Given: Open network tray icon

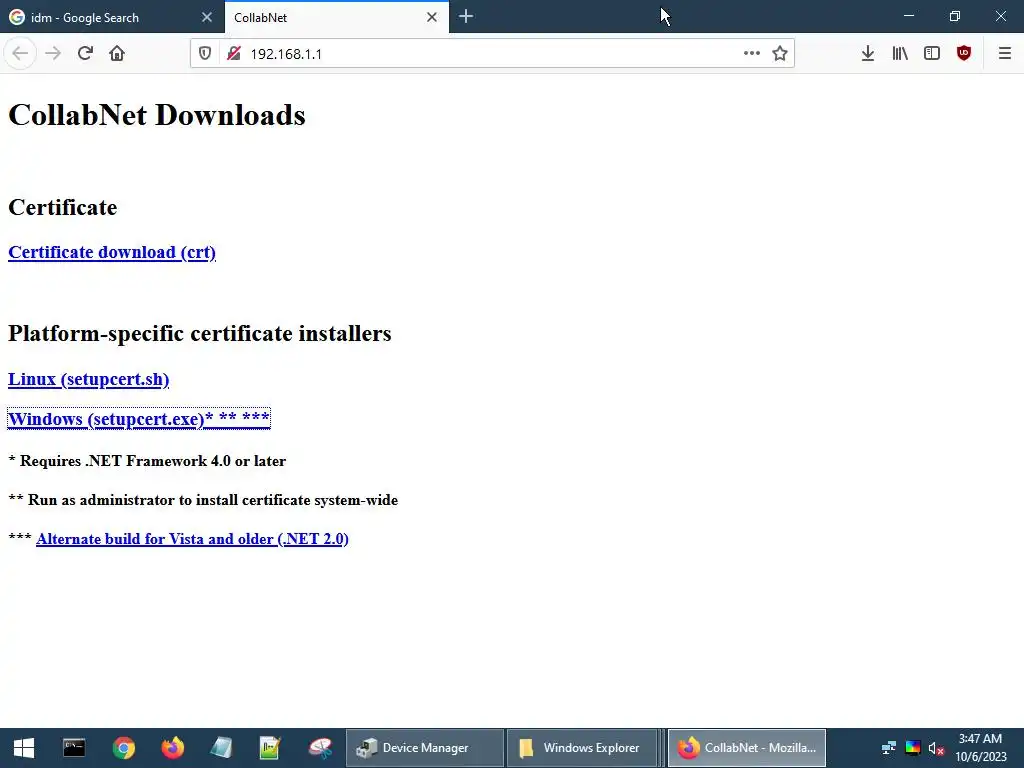Looking at the screenshot, I should [888, 748].
